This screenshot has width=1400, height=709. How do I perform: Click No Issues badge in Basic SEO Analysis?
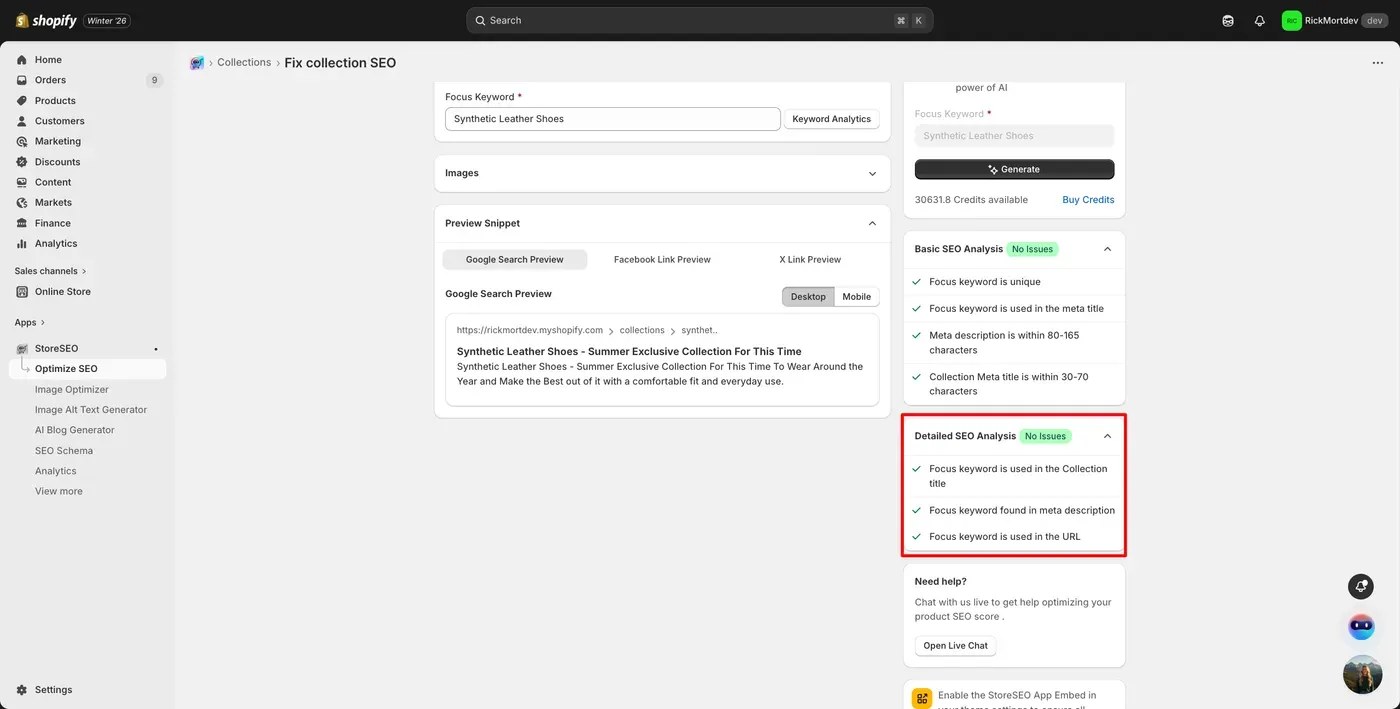point(1032,249)
